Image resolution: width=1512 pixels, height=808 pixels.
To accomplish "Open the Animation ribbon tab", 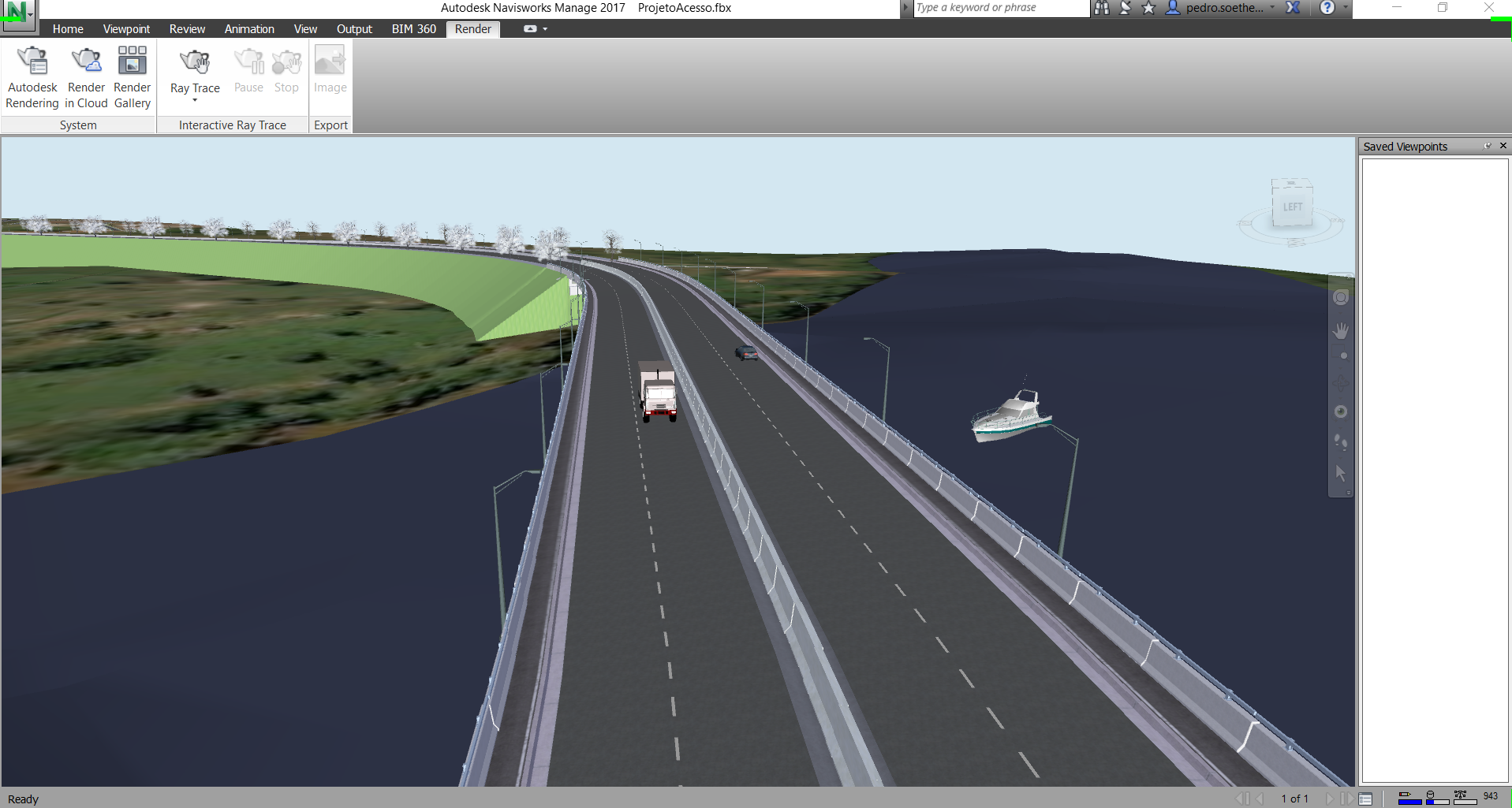I will [x=249, y=28].
